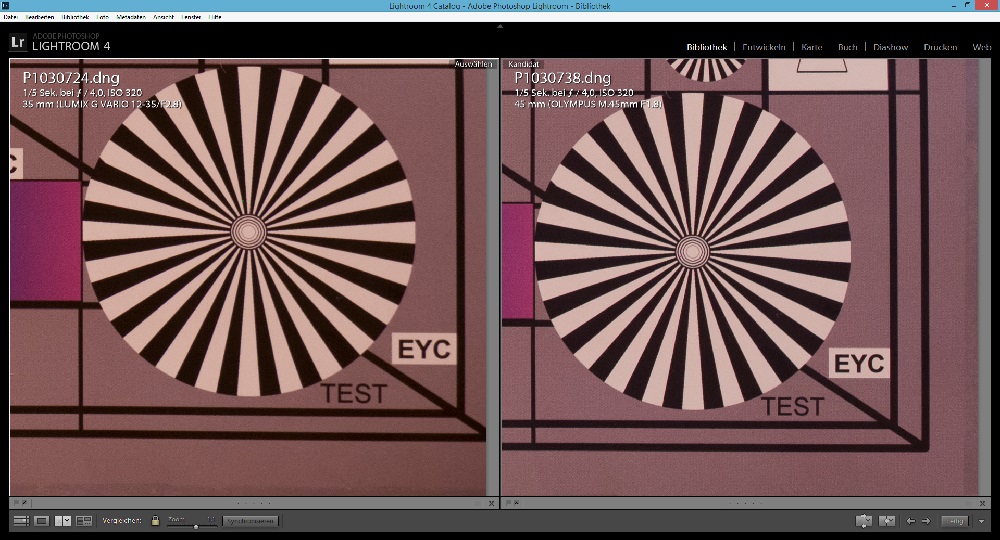The width and height of the screenshot is (1000, 540).
Task: Click the Synchronisieren button
Action: 251,521
